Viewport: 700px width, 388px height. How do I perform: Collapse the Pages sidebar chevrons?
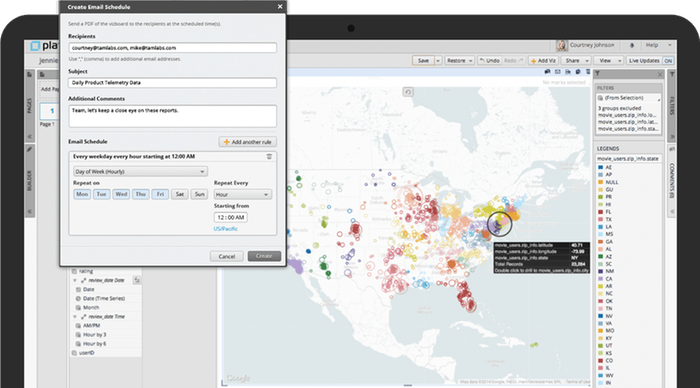click(x=29, y=137)
